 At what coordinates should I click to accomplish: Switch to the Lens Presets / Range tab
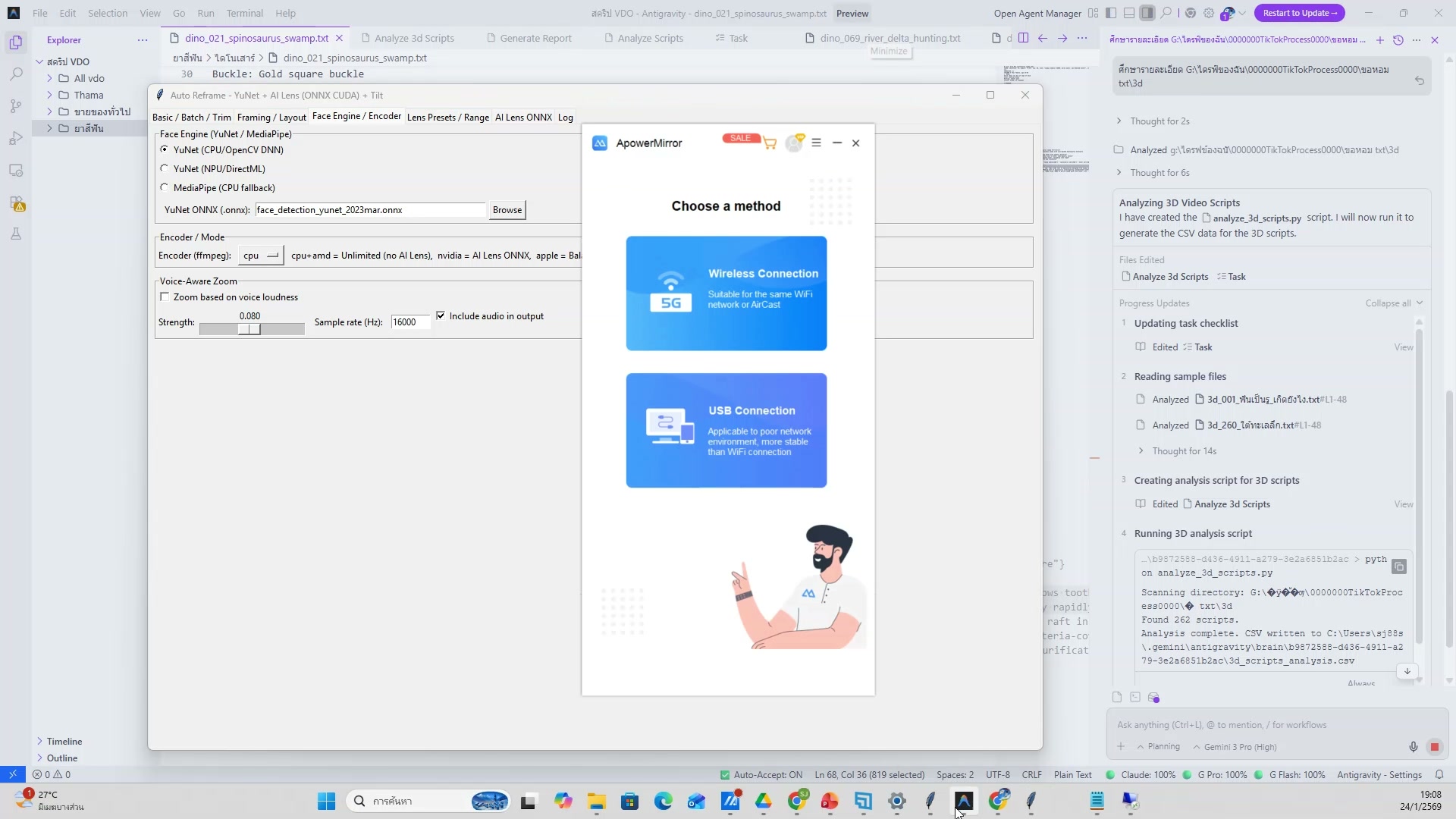[x=447, y=118]
